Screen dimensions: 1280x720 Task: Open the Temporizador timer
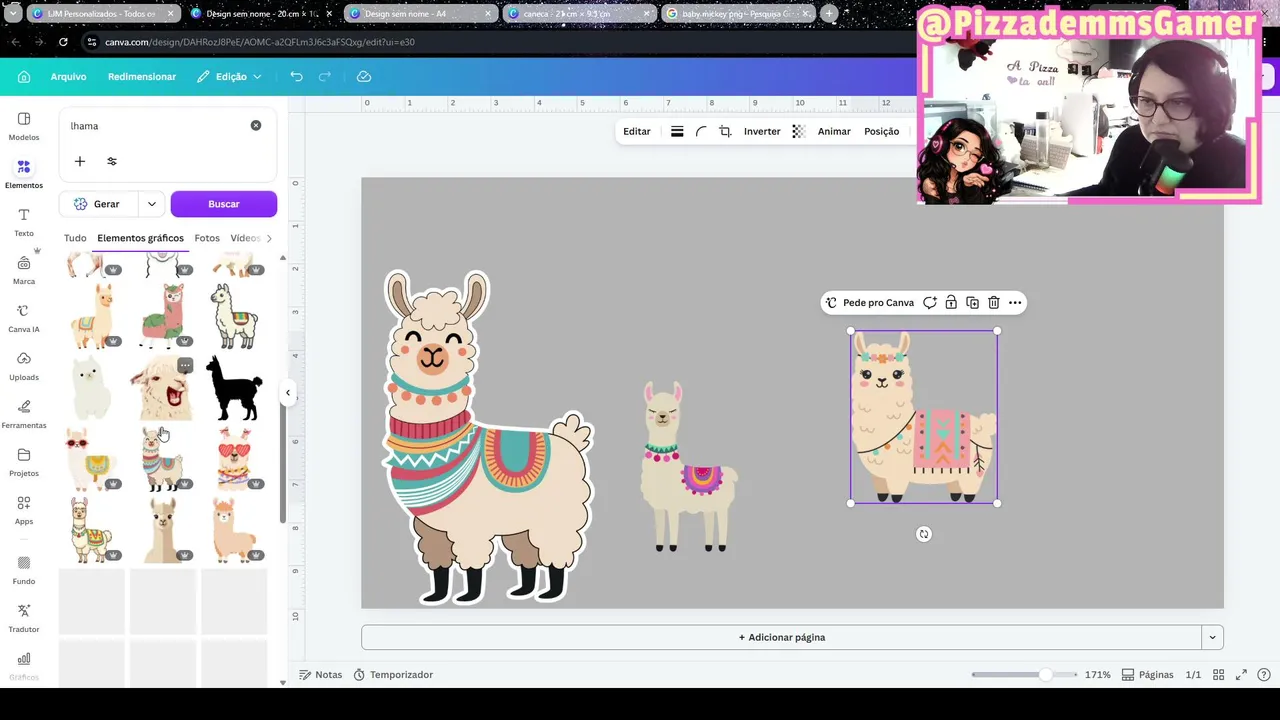pos(393,675)
